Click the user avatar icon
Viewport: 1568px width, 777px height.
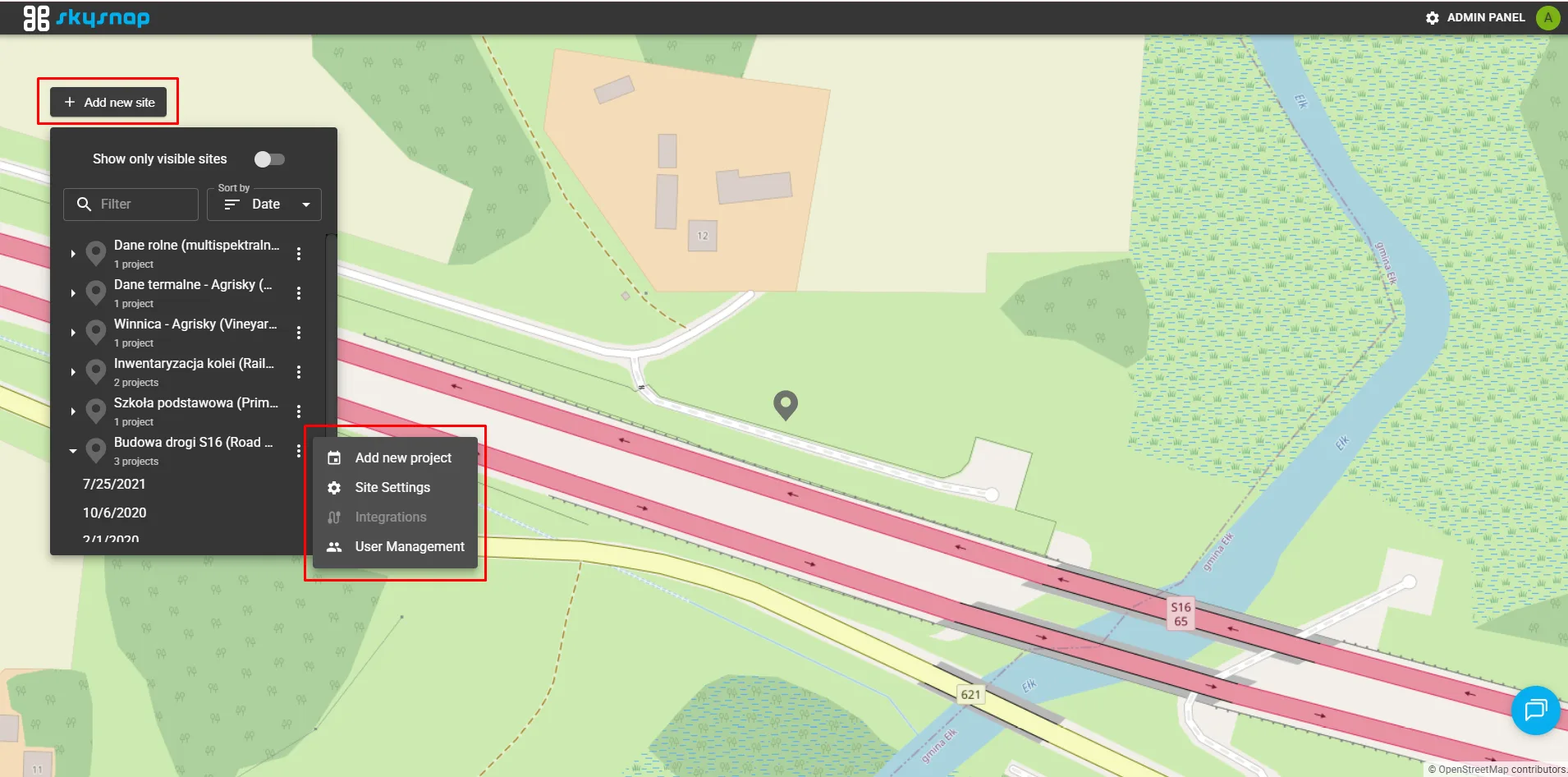(1547, 17)
